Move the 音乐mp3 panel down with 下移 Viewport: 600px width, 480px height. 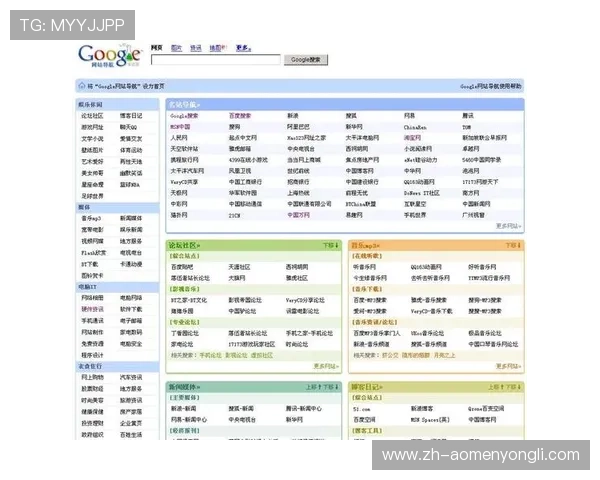513,245
